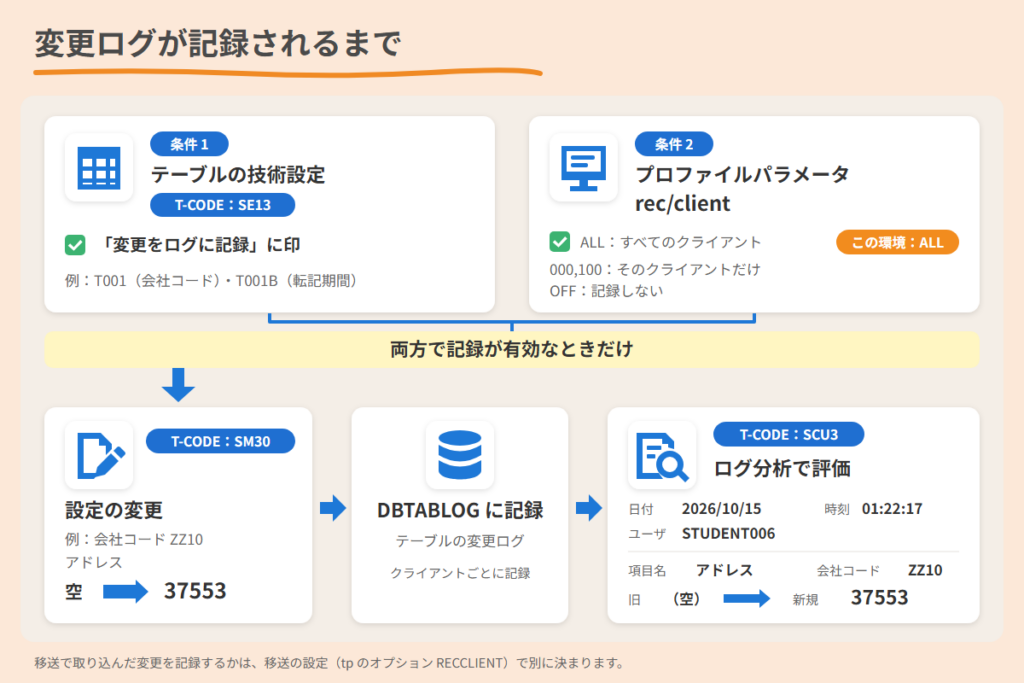Click the database cylinder icon
This screenshot has height=683, width=1024.
[460, 455]
